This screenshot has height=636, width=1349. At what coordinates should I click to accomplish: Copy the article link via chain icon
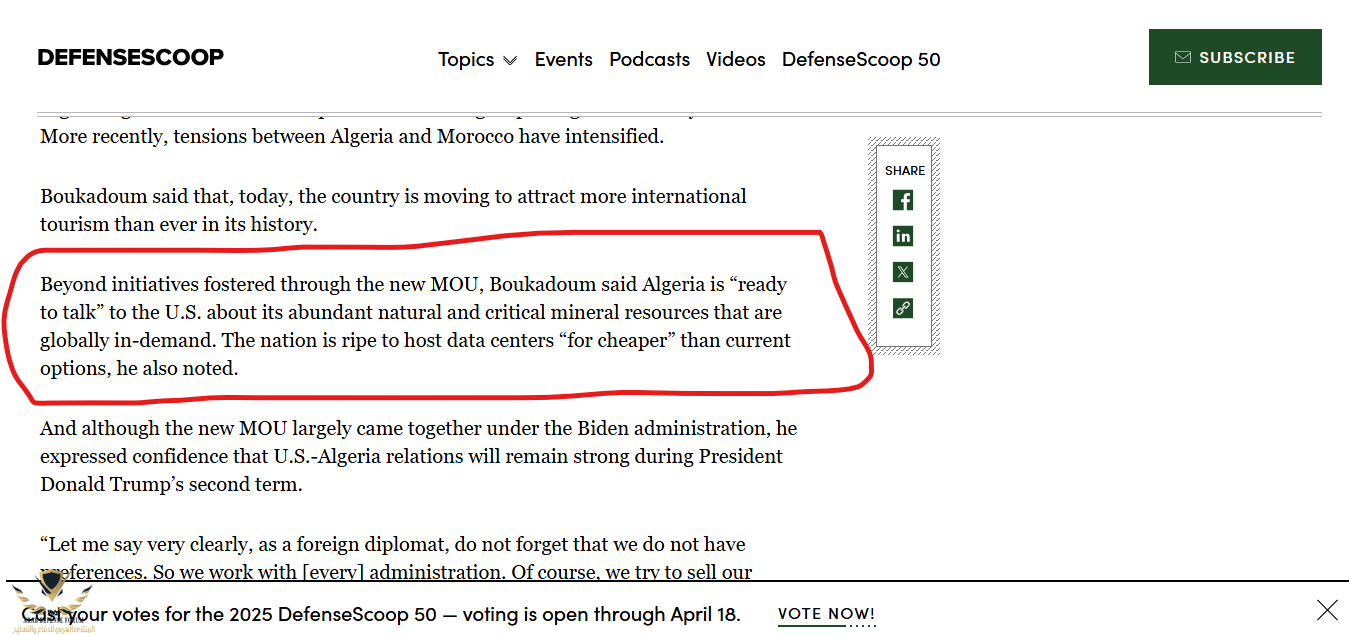[x=903, y=308]
